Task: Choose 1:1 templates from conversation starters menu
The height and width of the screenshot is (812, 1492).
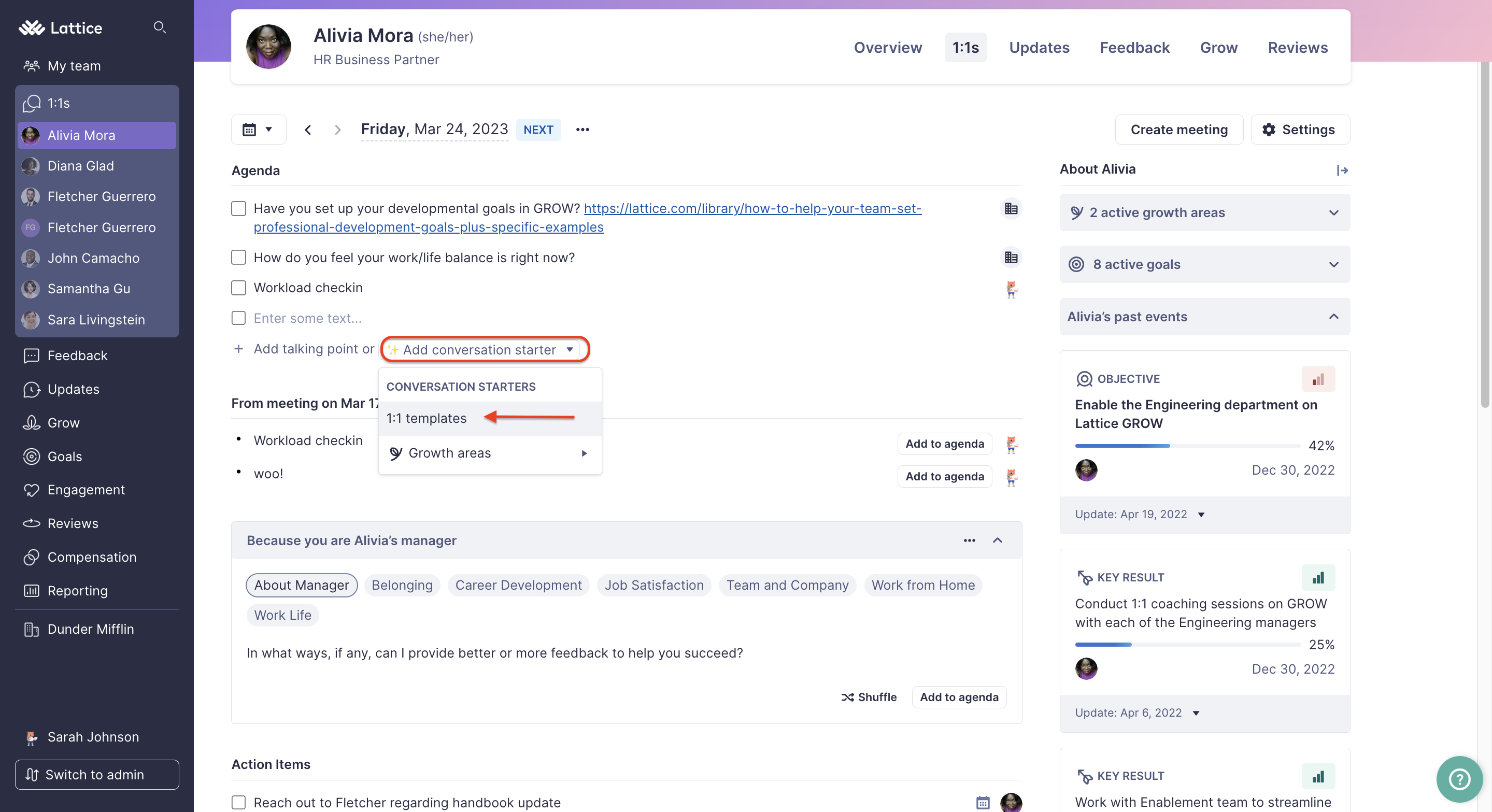Action: [x=490, y=418]
